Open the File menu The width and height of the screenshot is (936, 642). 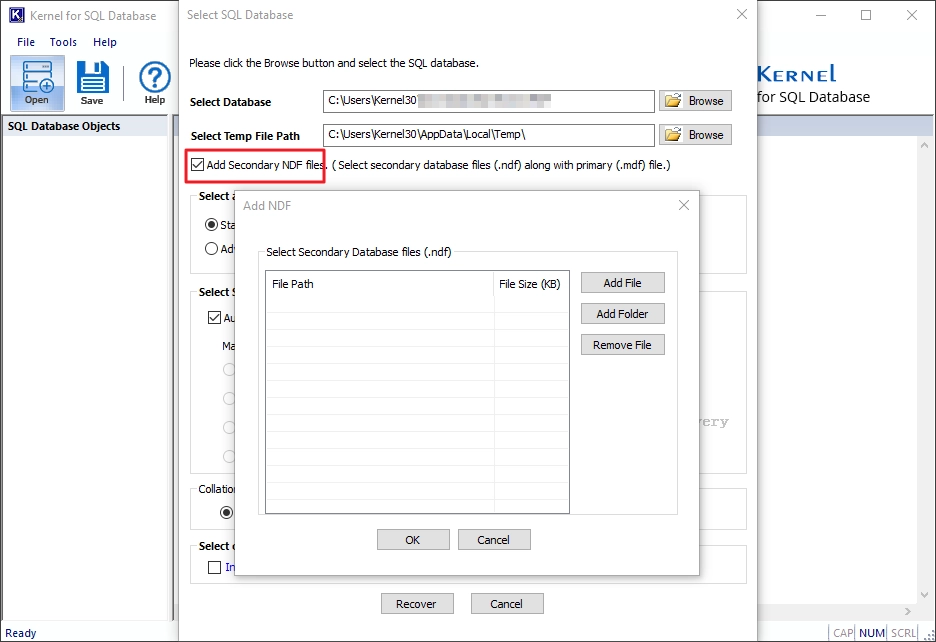(26, 42)
